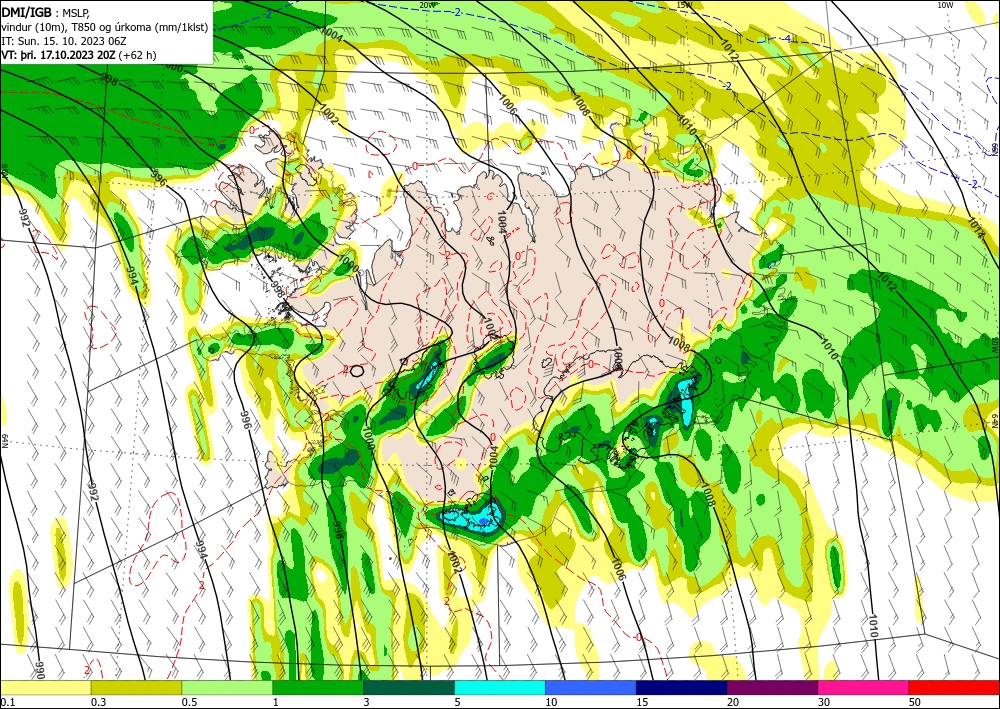Viewport: 1000px width, 709px height.
Task: Click the yellow 0.1–0.3 legend swatch
Action: tap(45, 687)
